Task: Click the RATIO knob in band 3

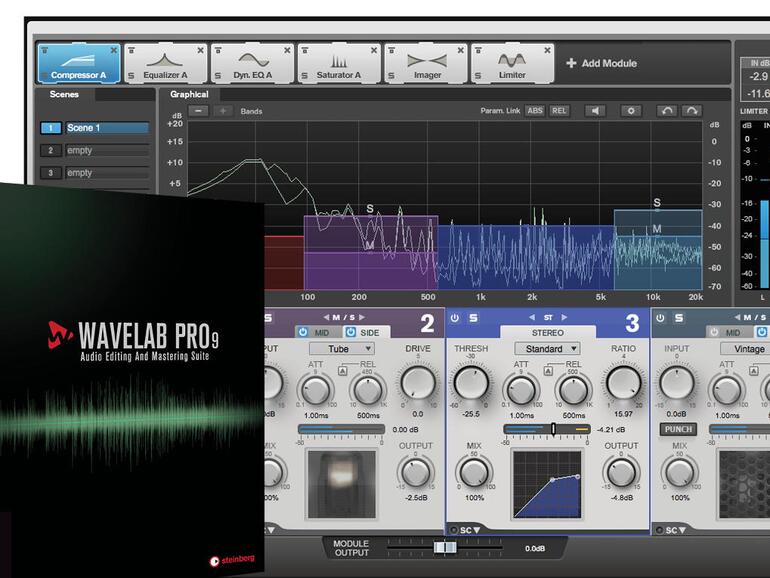Action: click(x=624, y=383)
